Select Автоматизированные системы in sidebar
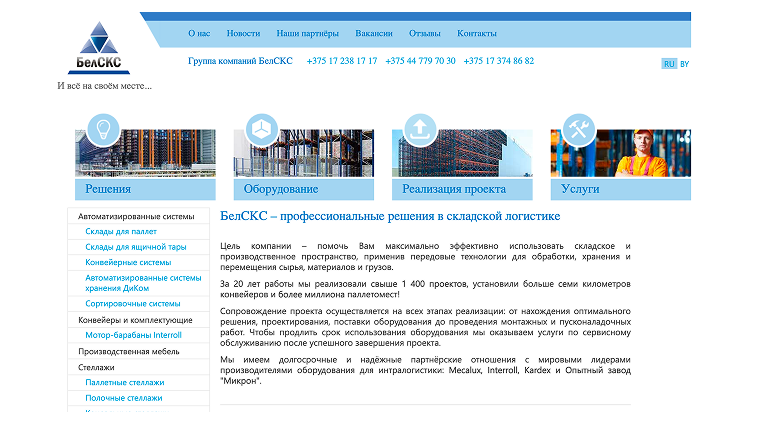Image resolution: width=757 pixels, height=424 pixels. (136, 216)
